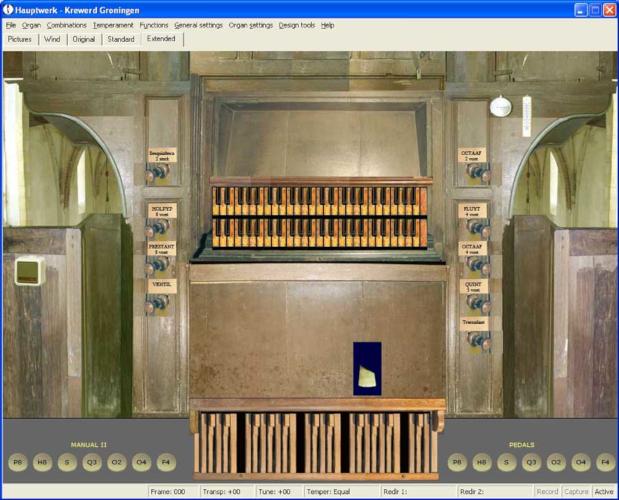This screenshot has height=500, width=619.
Task: Activate the QUINT 3 voet stop knob
Action: [x=476, y=301]
